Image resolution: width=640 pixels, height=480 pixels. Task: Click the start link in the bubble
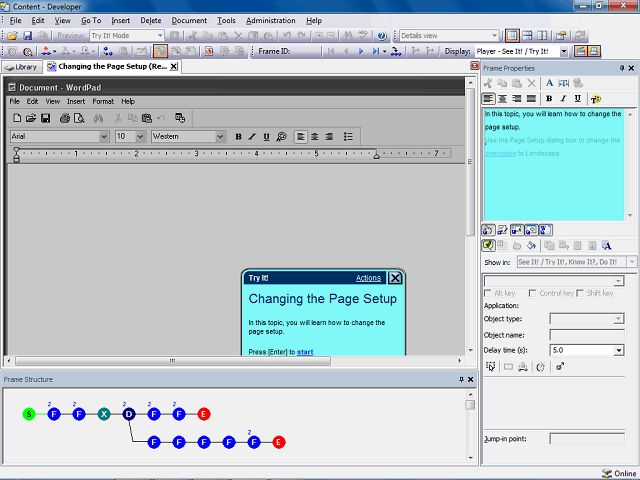click(x=305, y=352)
